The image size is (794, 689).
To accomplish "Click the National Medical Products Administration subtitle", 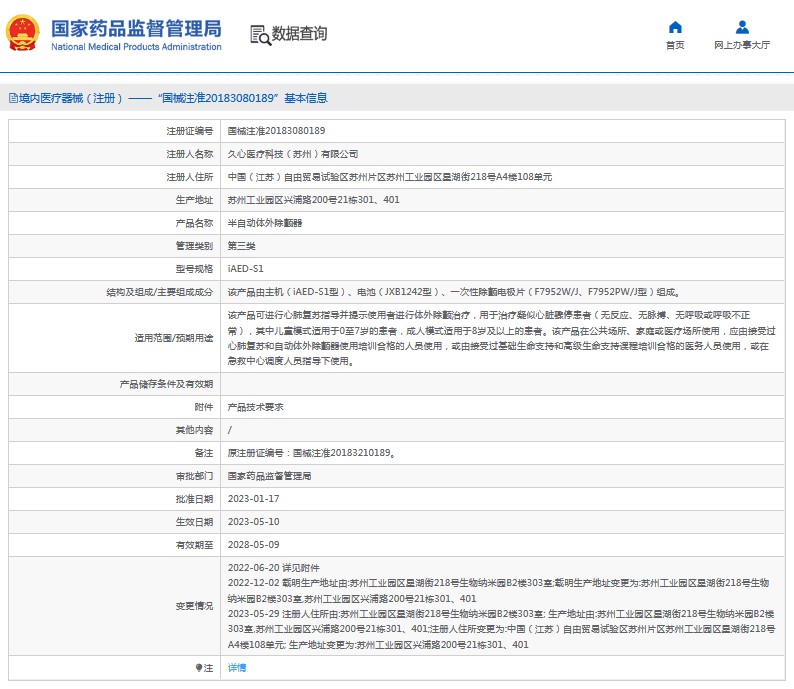I will pos(135,47).
